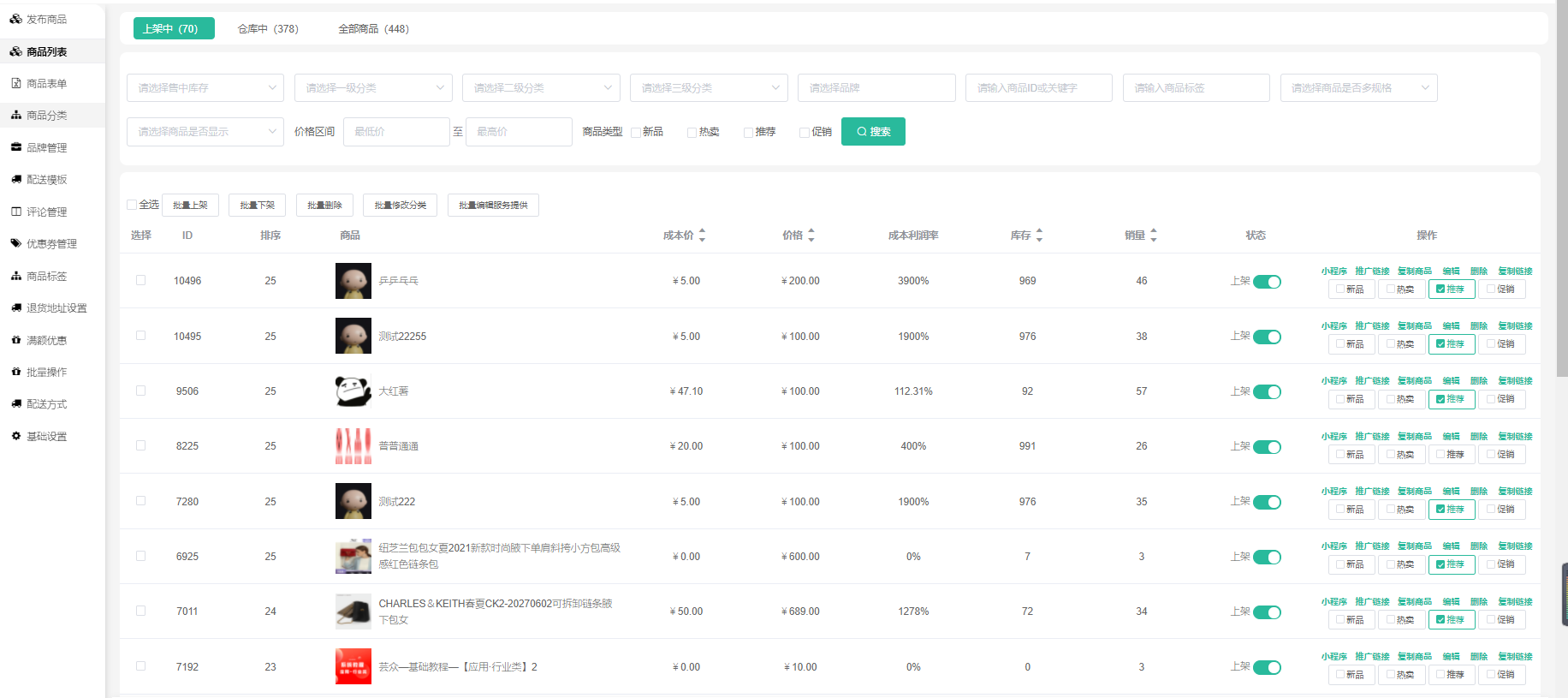Sort by 成本价 using sort arrows
This screenshot has height=698, width=1568.
(x=702, y=235)
